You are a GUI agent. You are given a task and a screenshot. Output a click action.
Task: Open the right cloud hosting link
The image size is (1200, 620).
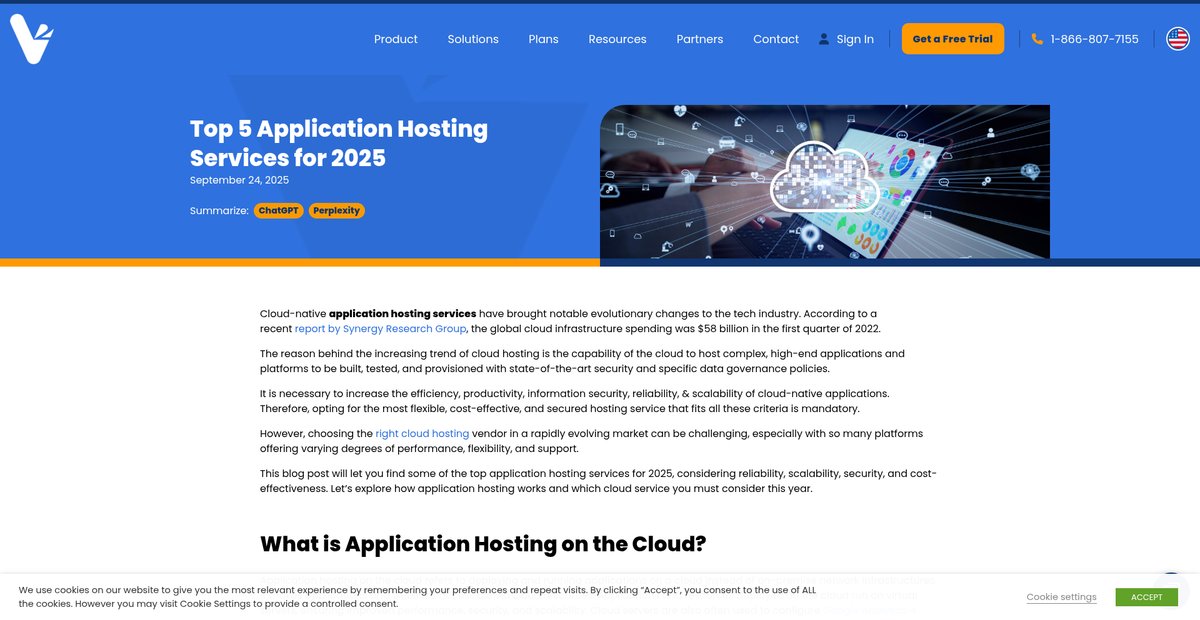coord(422,434)
